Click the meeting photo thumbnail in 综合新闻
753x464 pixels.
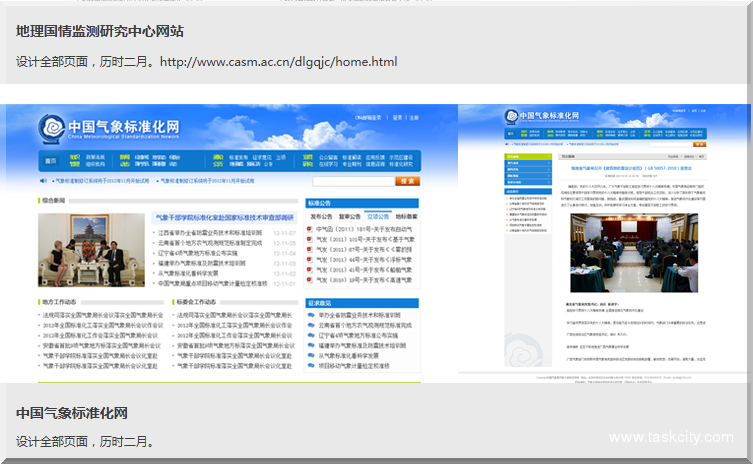click(x=91, y=250)
